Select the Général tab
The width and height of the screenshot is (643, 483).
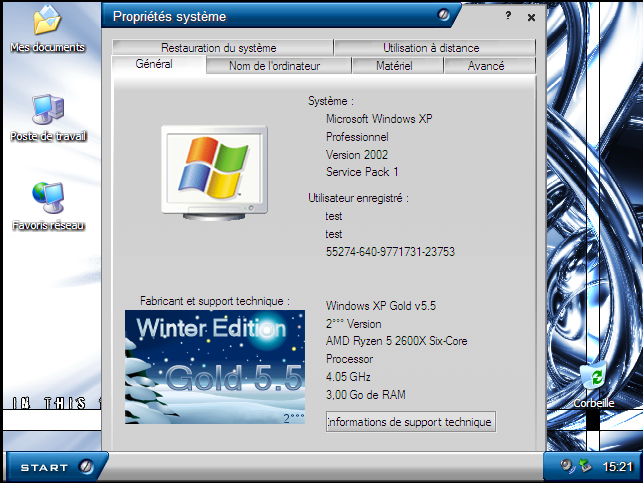click(x=159, y=64)
